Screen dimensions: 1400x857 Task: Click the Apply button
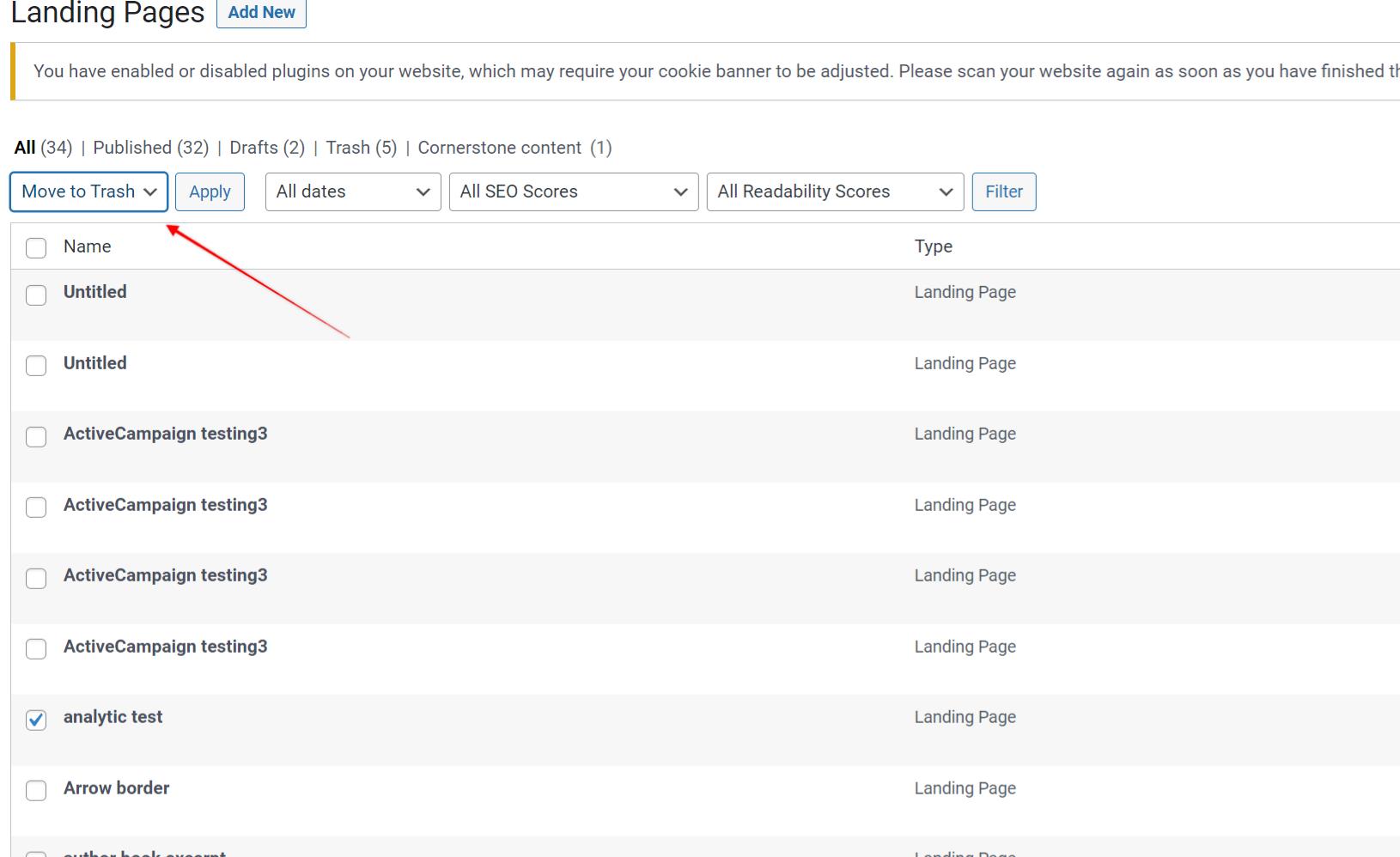pyautogui.click(x=210, y=191)
